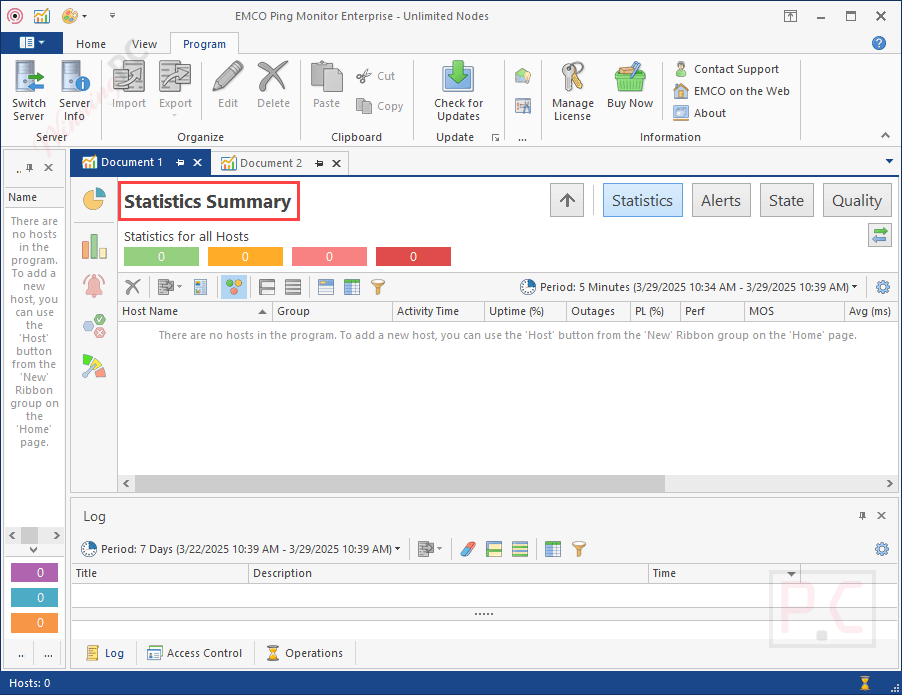
Task: Open the documents list dropdown arrow
Action: 889,162
